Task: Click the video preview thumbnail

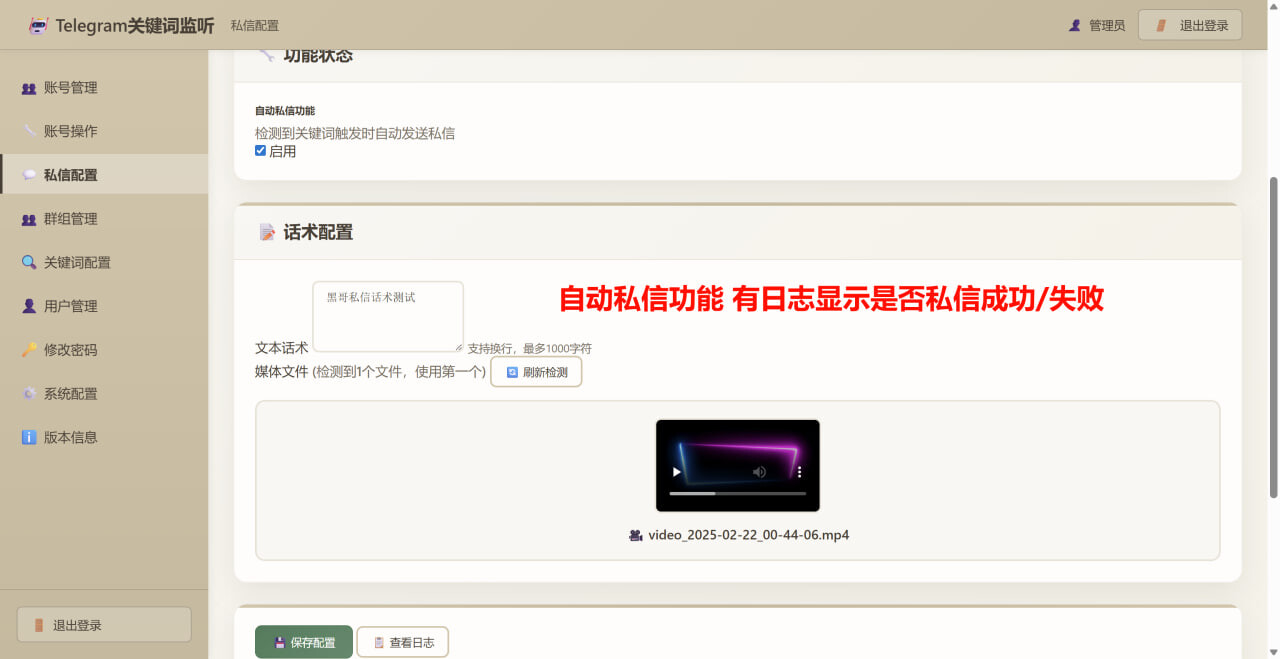Action: pos(738,466)
